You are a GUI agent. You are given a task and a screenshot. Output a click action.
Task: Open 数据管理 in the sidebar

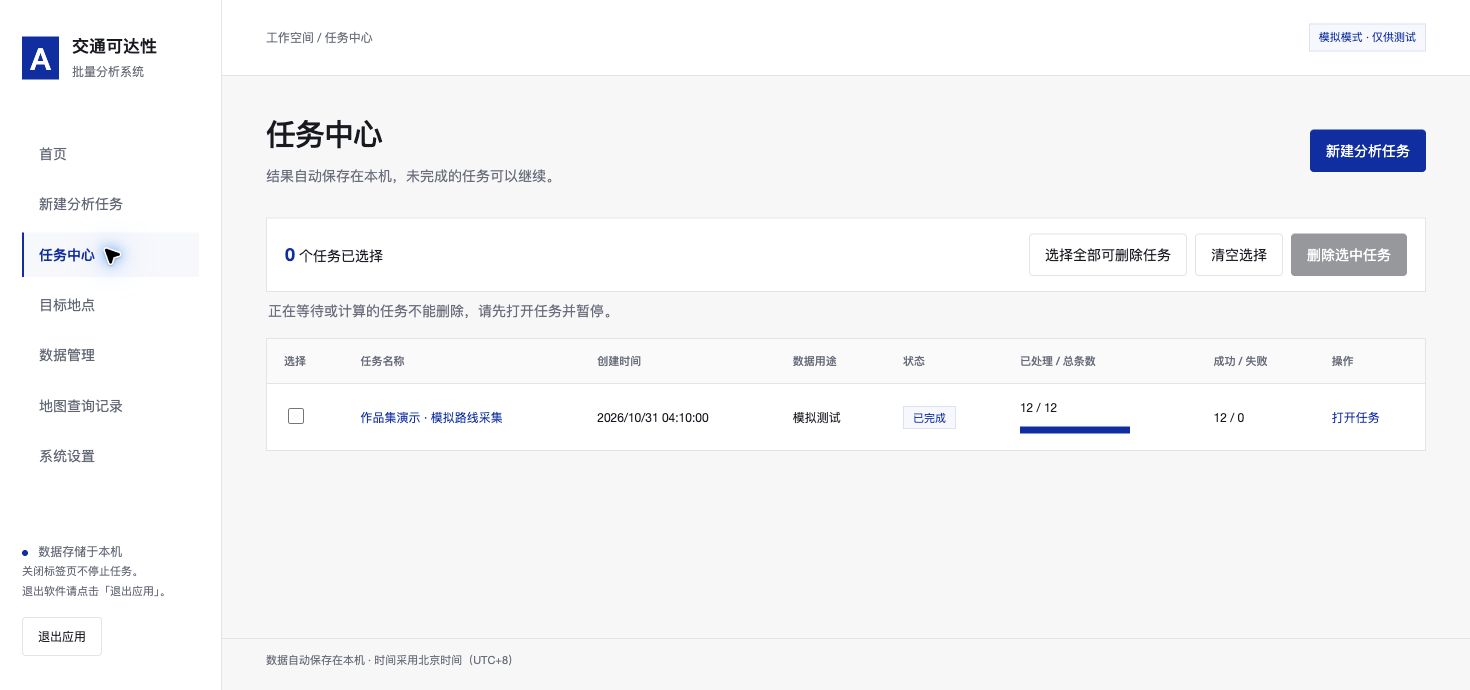coord(110,355)
